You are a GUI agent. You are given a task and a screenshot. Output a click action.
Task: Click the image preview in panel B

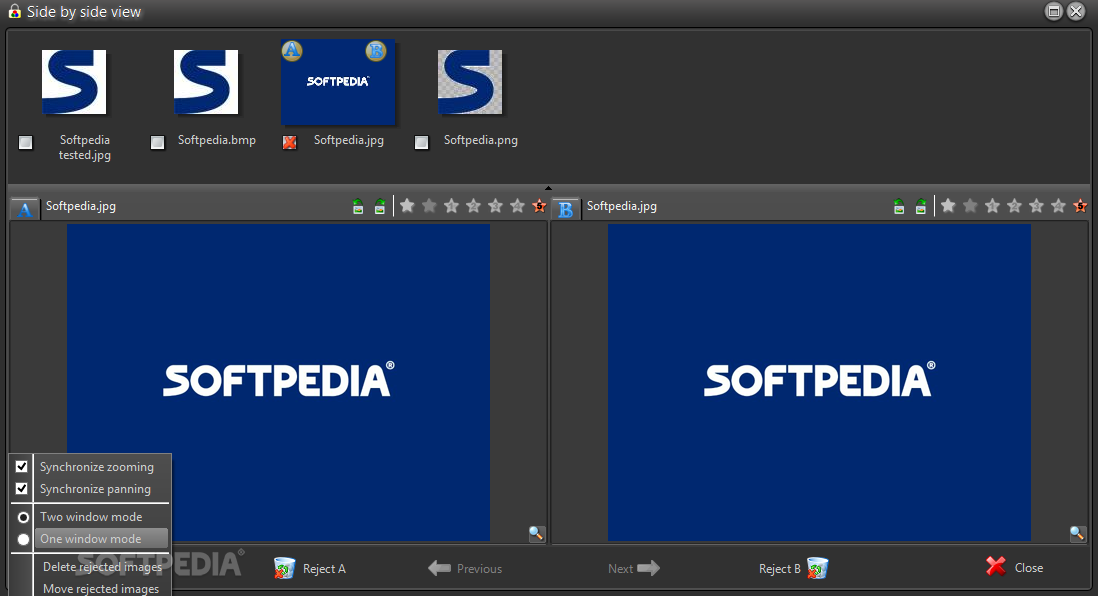tap(819, 382)
